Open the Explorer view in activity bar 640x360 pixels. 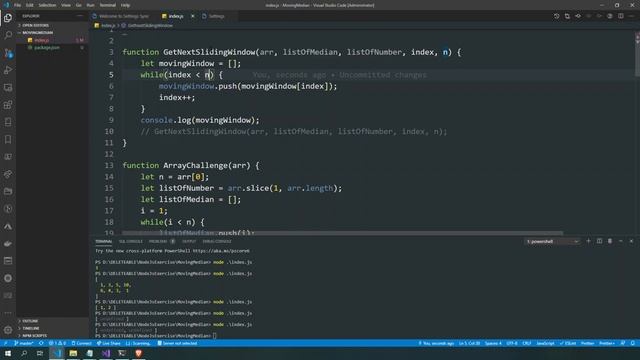click(8, 18)
